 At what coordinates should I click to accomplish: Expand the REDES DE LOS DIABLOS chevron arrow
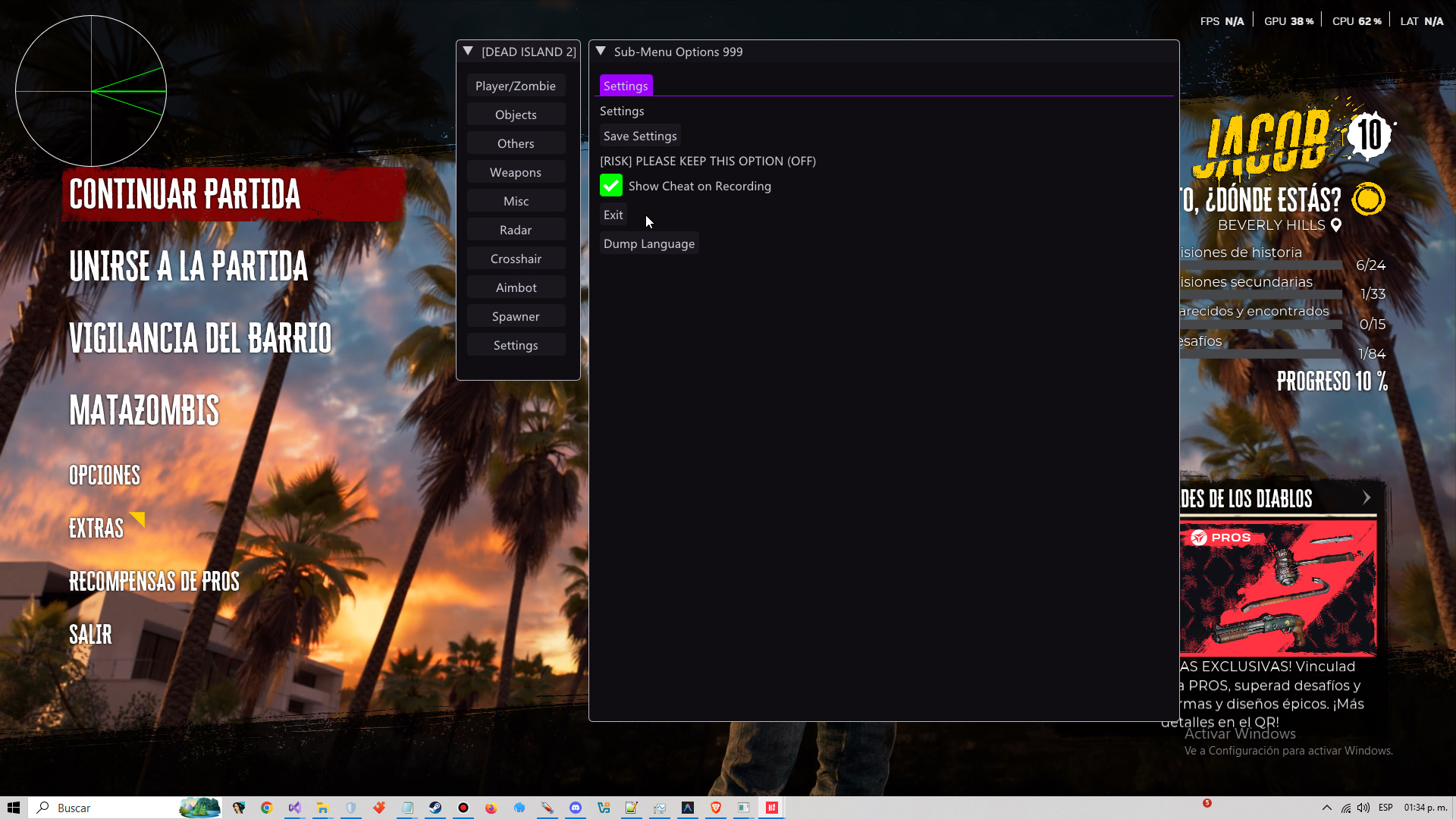(1367, 497)
